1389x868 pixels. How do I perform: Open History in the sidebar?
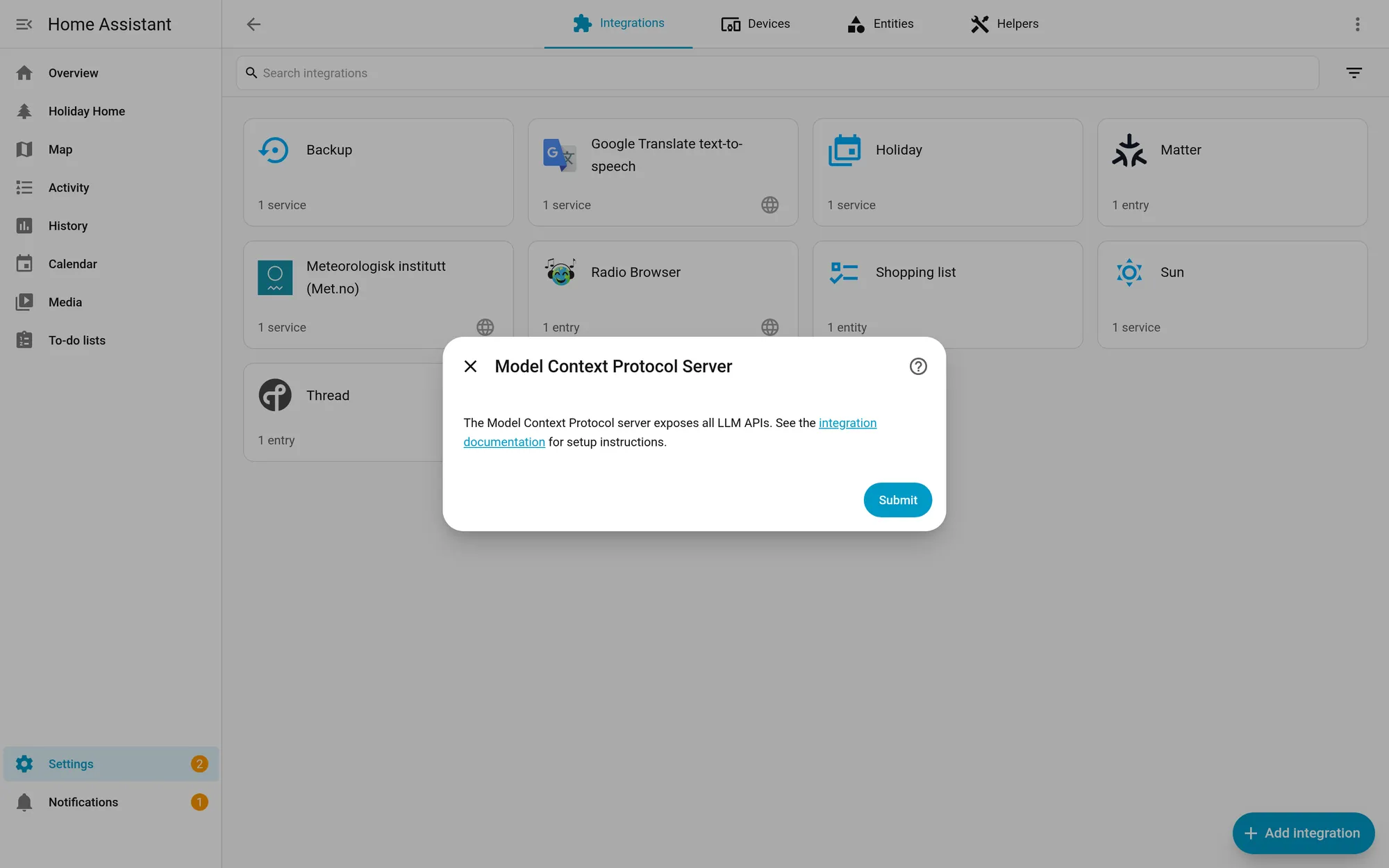111,226
